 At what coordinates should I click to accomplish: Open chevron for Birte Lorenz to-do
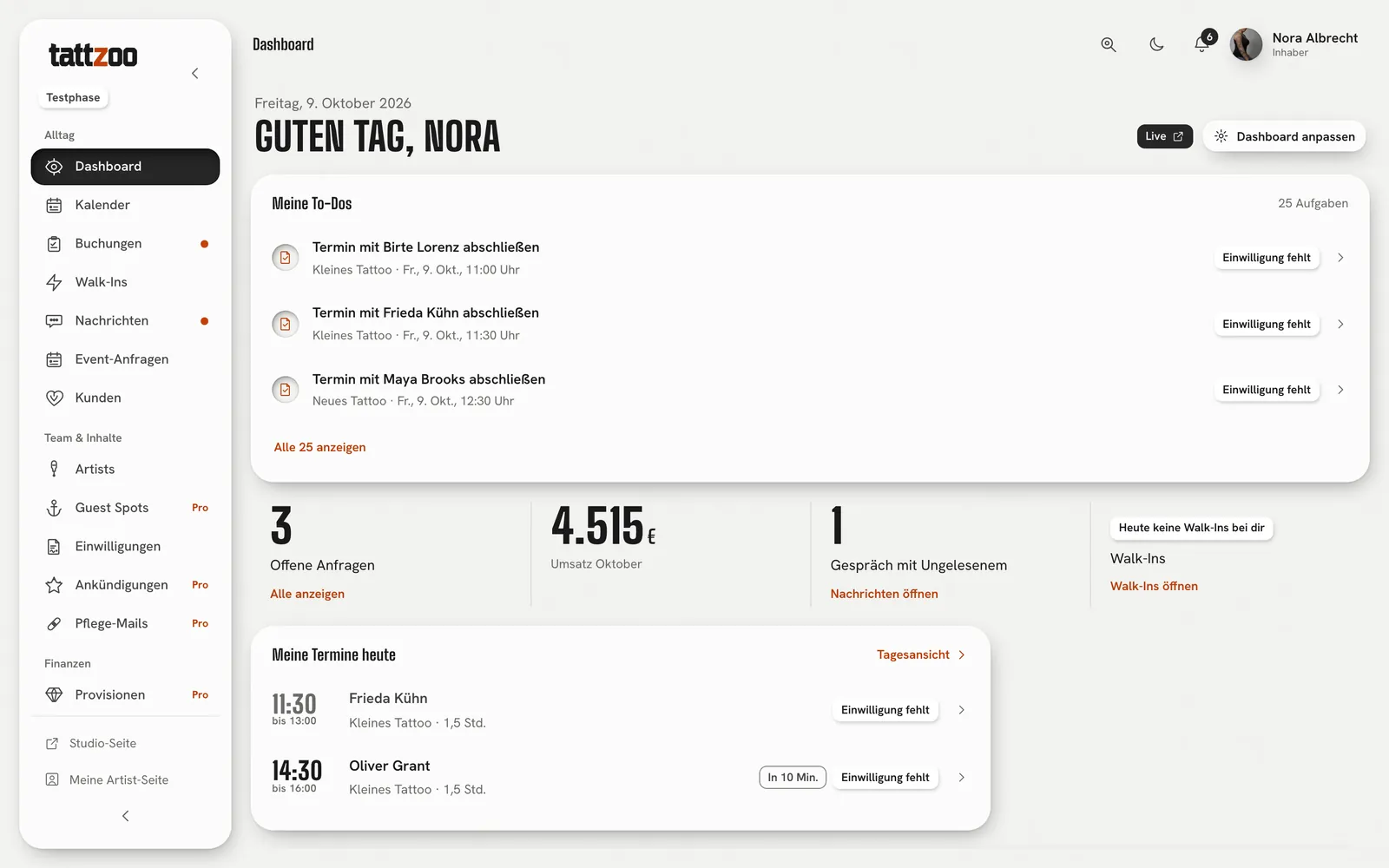point(1341,258)
